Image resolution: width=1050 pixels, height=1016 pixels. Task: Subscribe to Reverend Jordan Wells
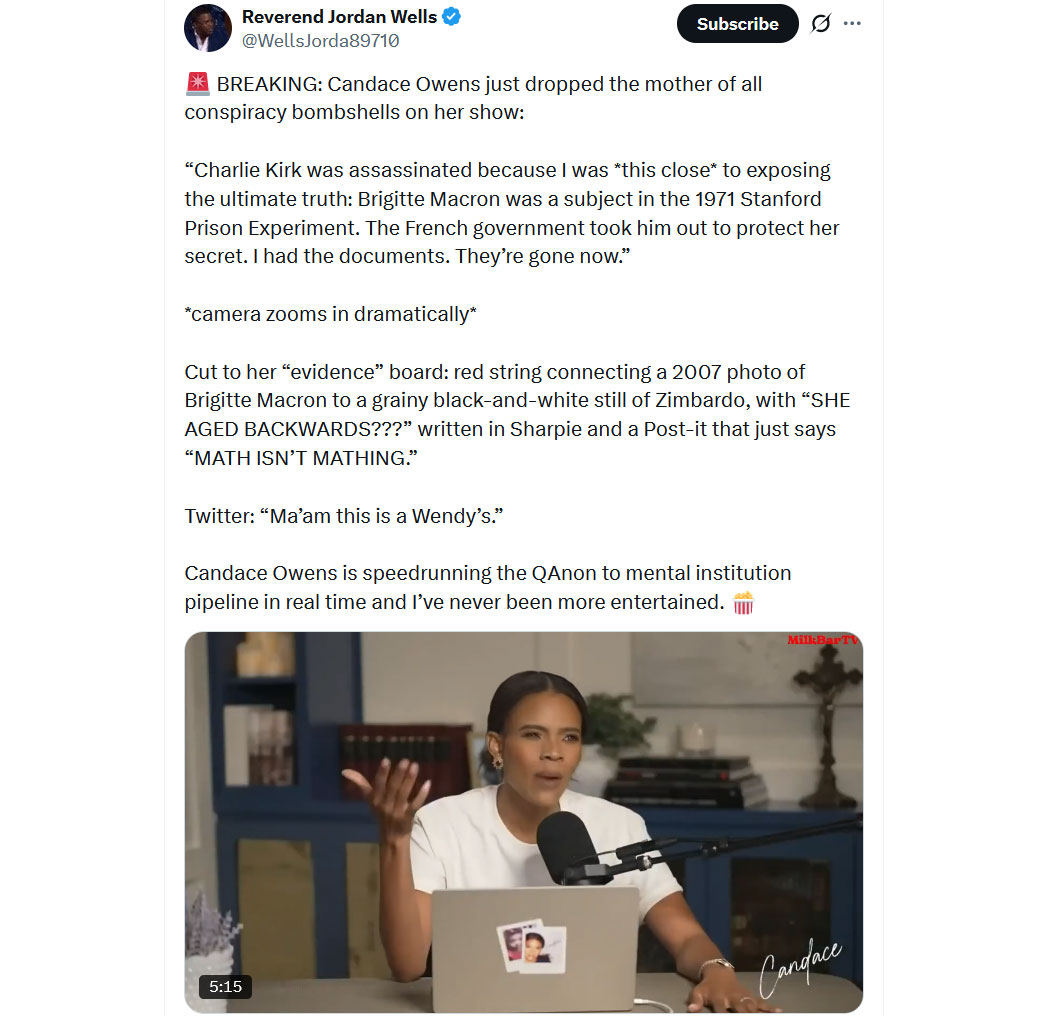click(x=737, y=24)
